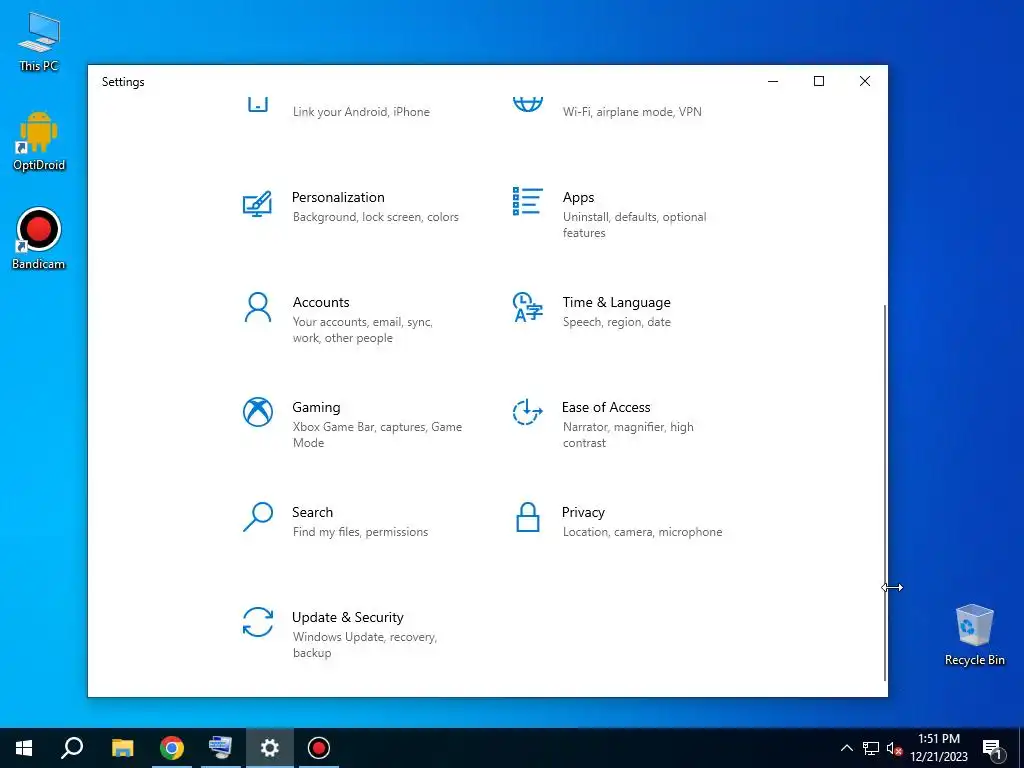Open the Recycle Bin icon
The width and height of the screenshot is (1024, 768).
point(974,635)
